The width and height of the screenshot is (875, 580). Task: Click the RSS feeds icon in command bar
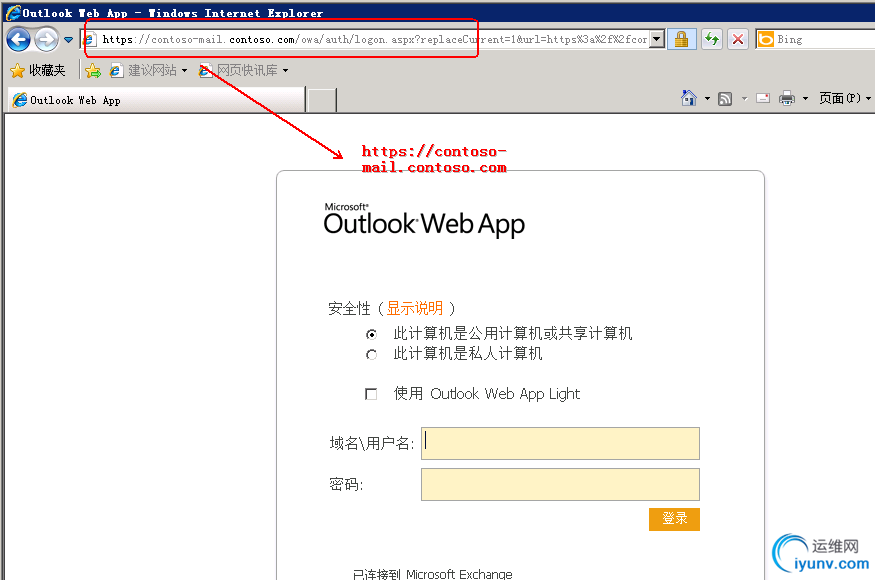click(x=725, y=99)
